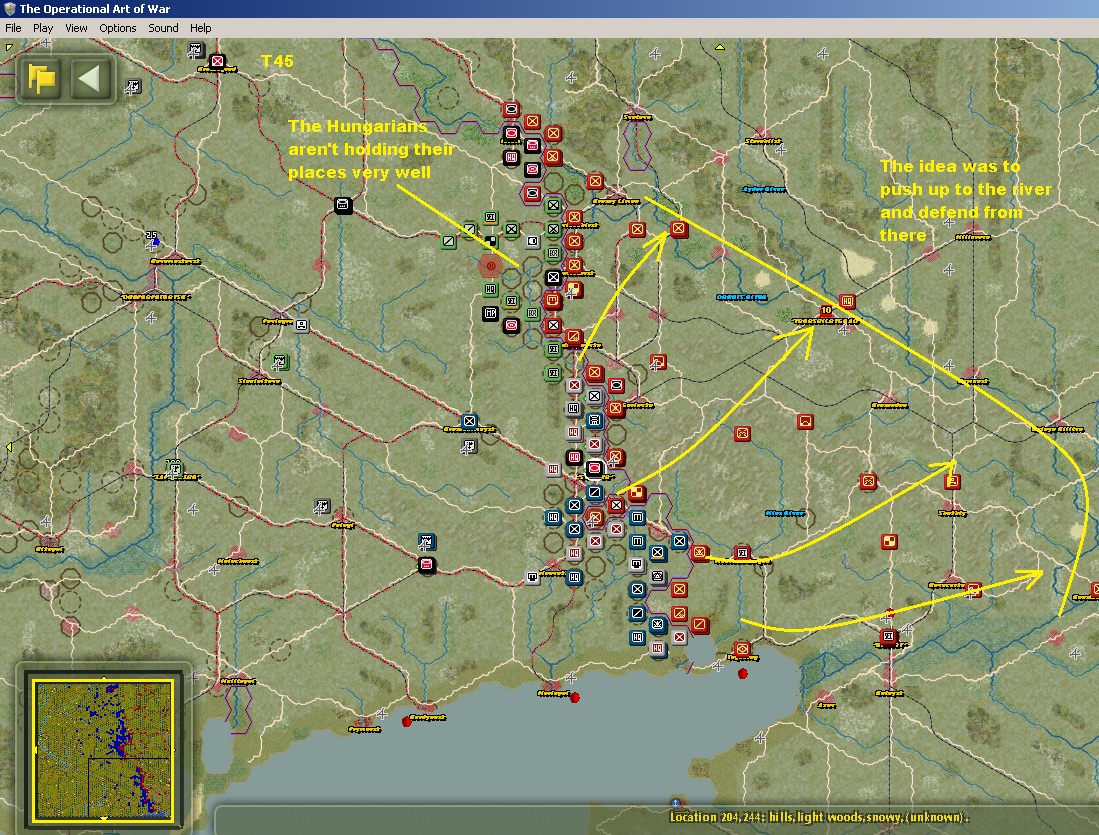Open the Options menu

click(118, 28)
